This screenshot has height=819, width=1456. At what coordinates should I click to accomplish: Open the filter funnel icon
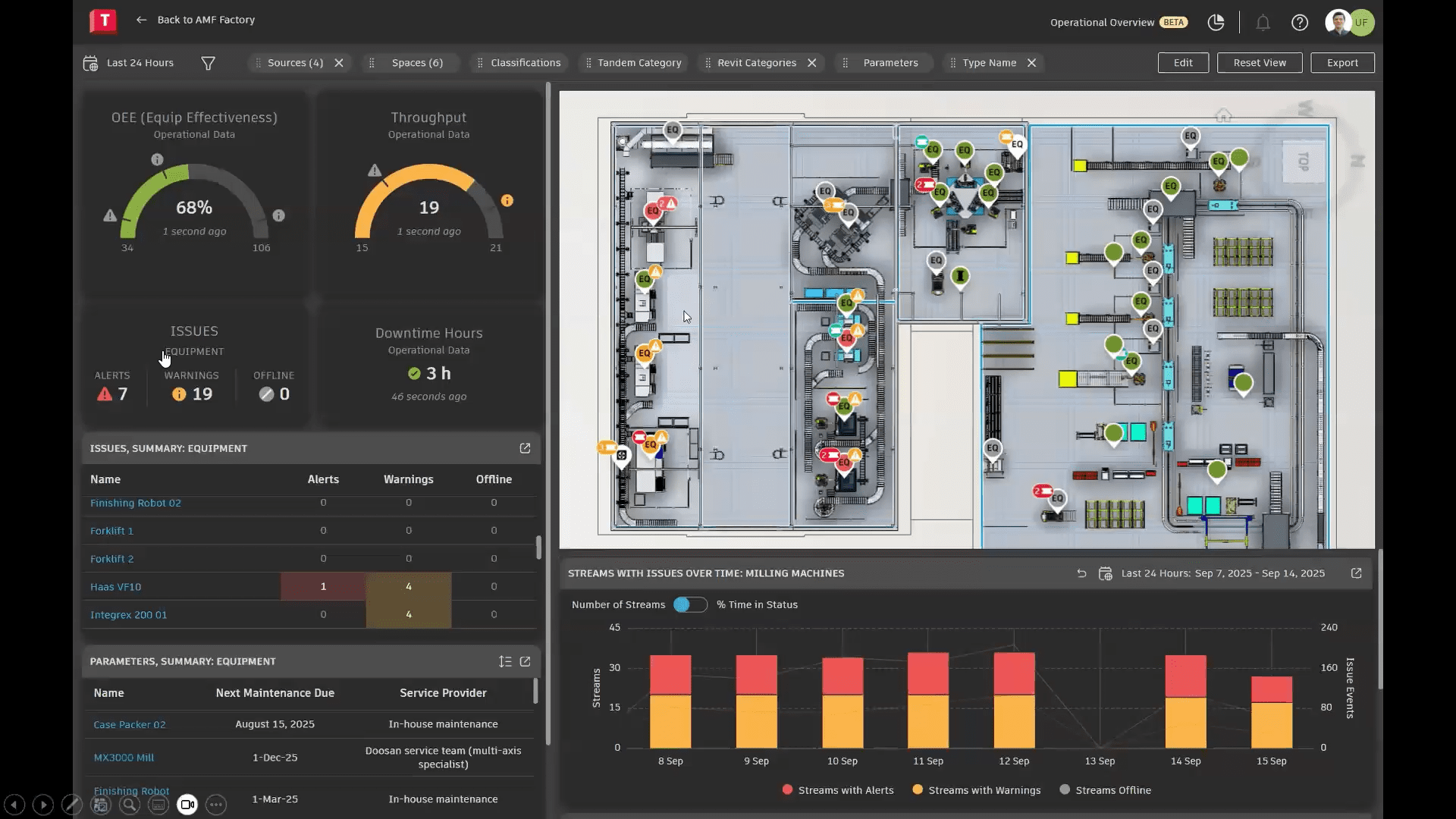(x=208, y=63)
